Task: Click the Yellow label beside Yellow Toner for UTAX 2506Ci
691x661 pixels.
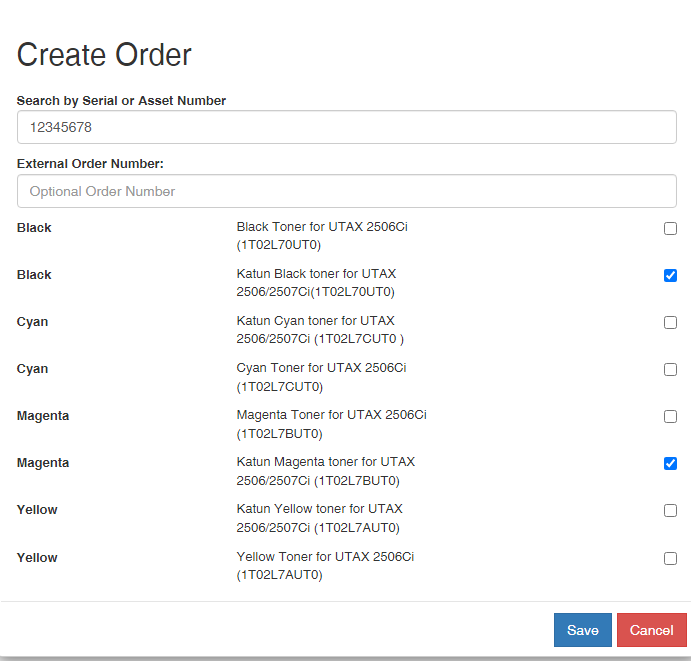Action: tap(37, 558)
